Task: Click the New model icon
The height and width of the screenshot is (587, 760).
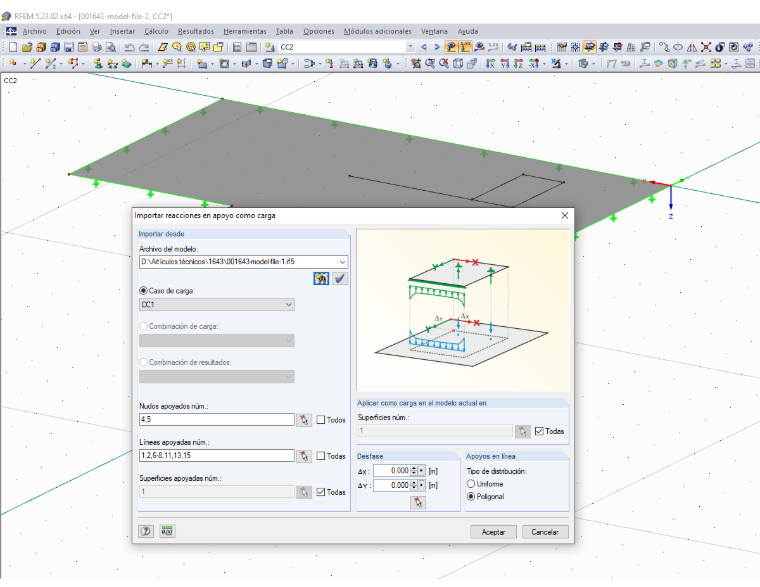Action: [13, 47]
